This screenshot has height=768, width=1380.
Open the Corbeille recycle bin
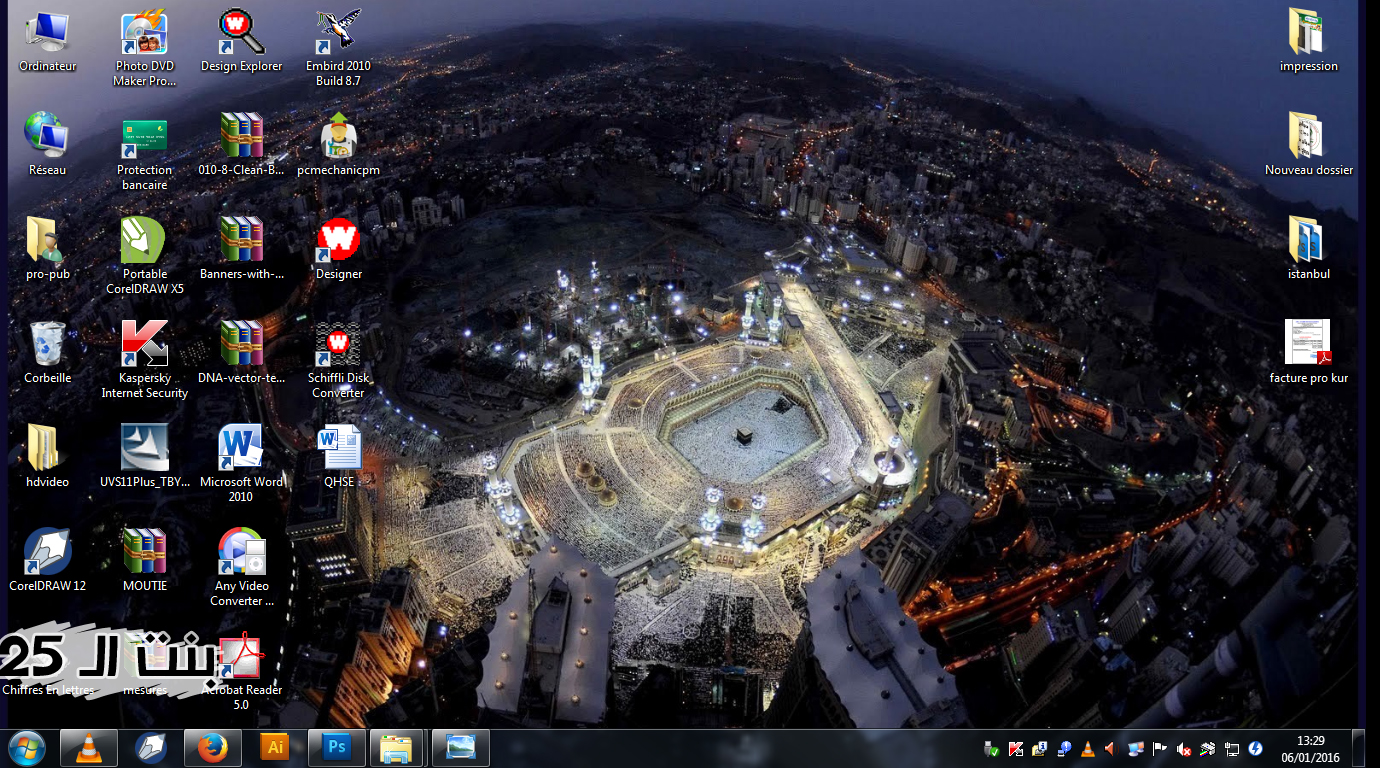(x=47, y=354)
